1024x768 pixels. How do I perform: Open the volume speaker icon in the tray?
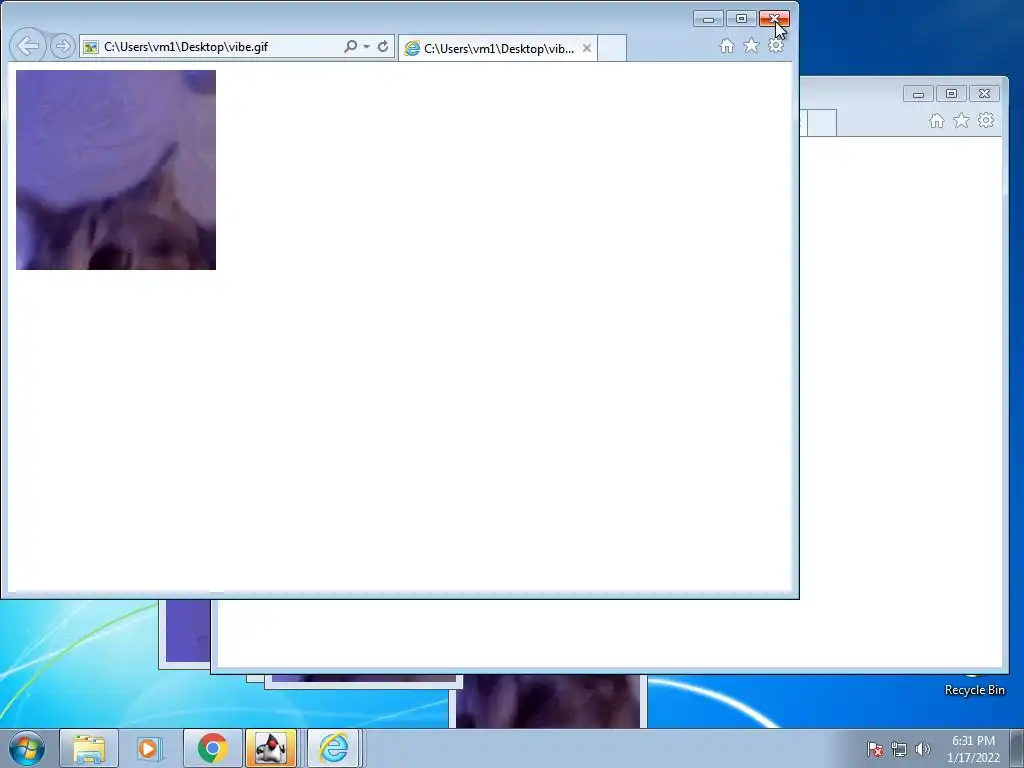pos(922,749)
